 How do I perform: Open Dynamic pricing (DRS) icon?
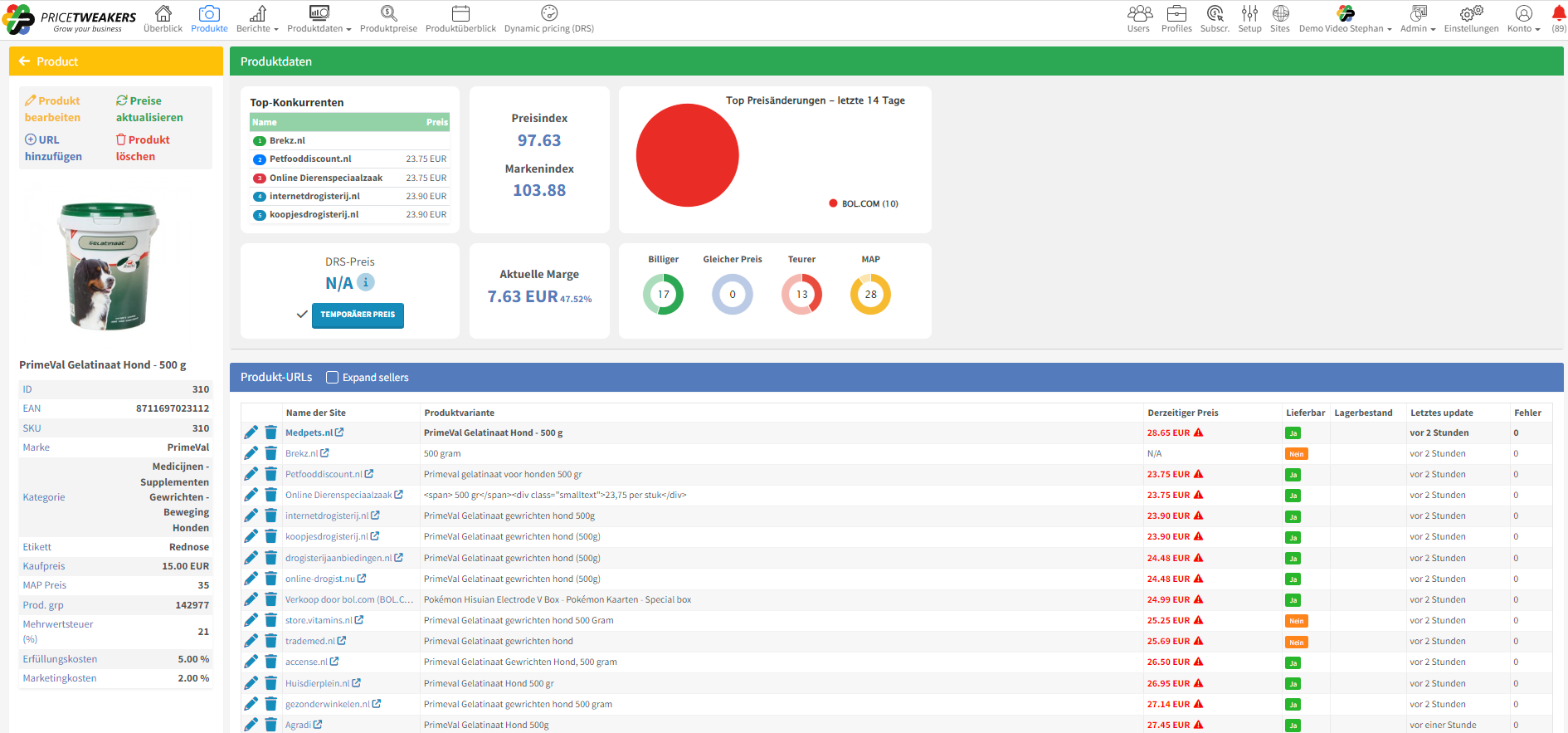coord(549,13)
